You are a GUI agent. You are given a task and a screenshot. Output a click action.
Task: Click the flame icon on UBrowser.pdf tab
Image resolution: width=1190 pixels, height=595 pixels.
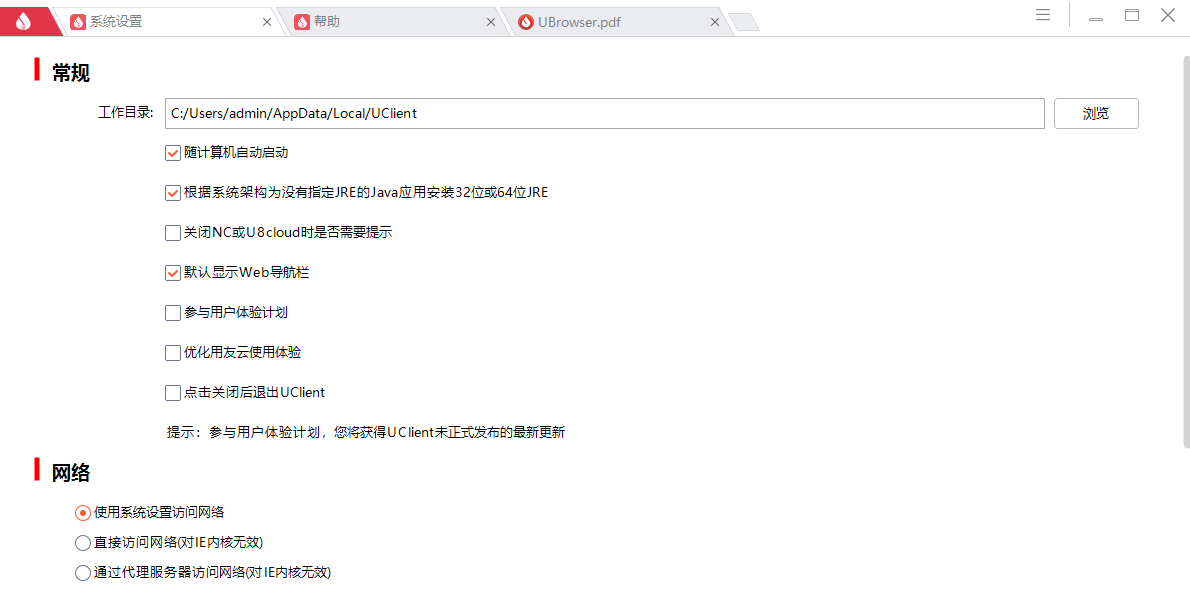pyautogui.click(x=526, y=19)
